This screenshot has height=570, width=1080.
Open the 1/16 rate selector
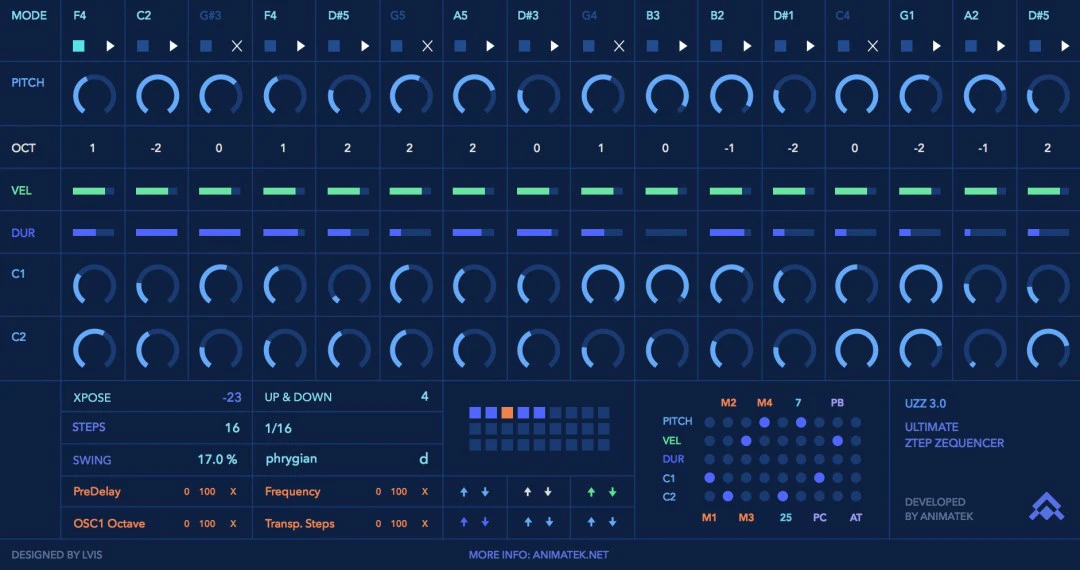(x=278, y=428)
